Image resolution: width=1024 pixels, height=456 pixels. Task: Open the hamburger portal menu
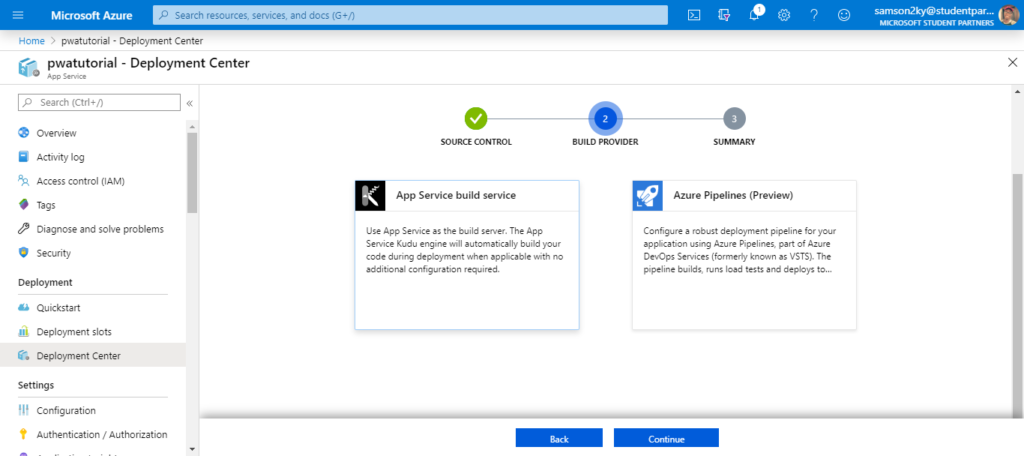[18, 15]
